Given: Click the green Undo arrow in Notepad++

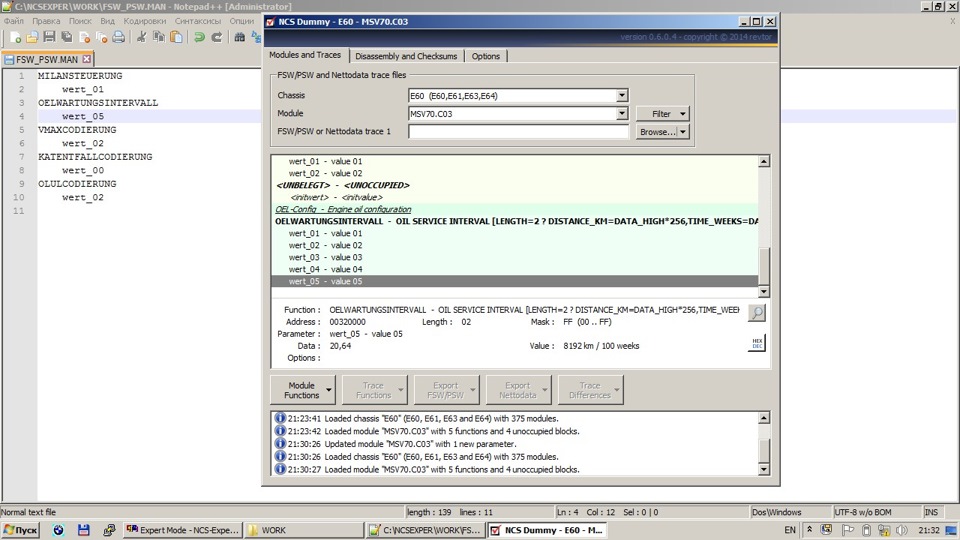Looking at the screenshot, I should [199, 37].
